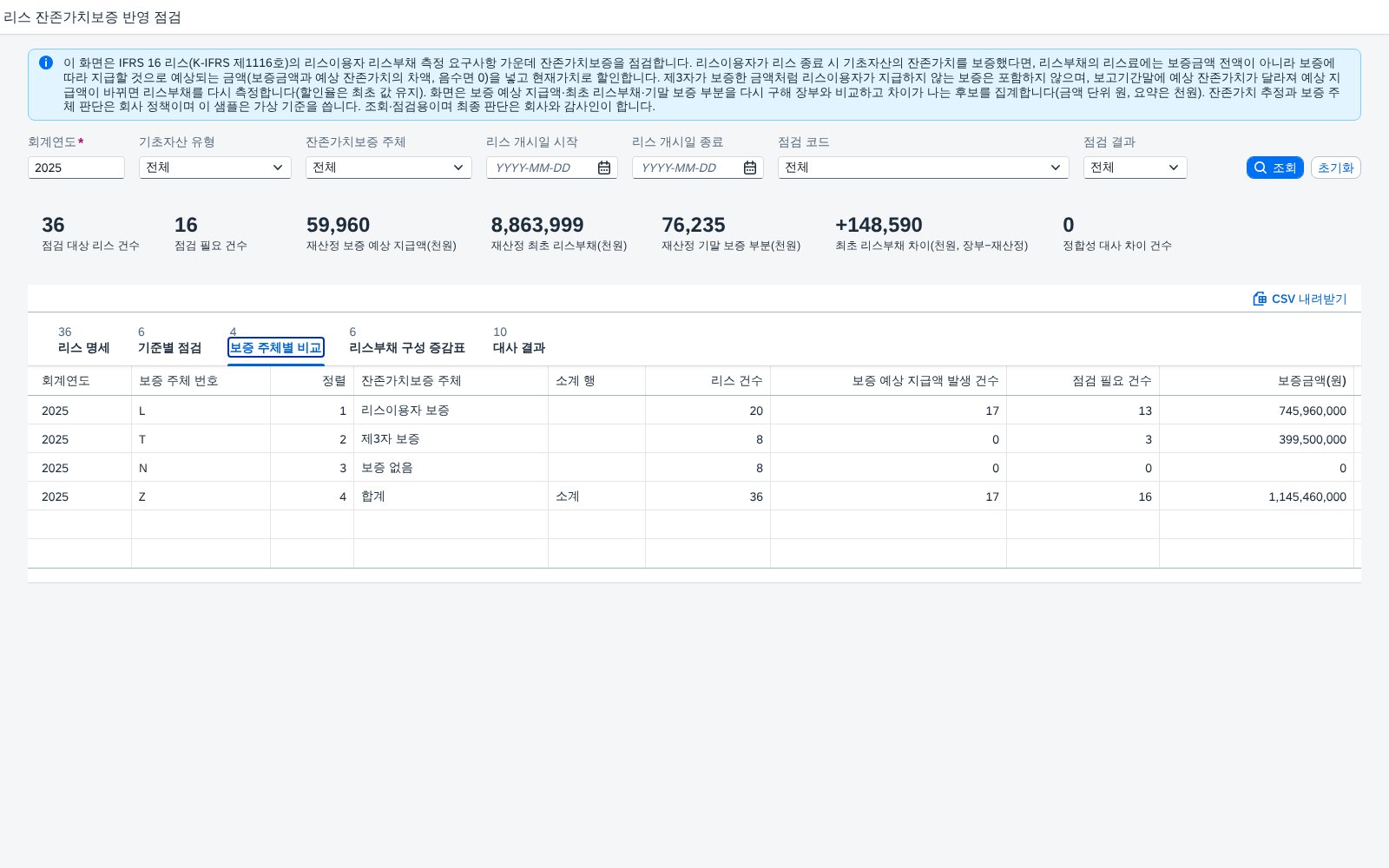Click the 보증 주체 번호 column header
The width and height of the screenshot is (1389, 868).
pyautogui.click(x=201, y=381)
